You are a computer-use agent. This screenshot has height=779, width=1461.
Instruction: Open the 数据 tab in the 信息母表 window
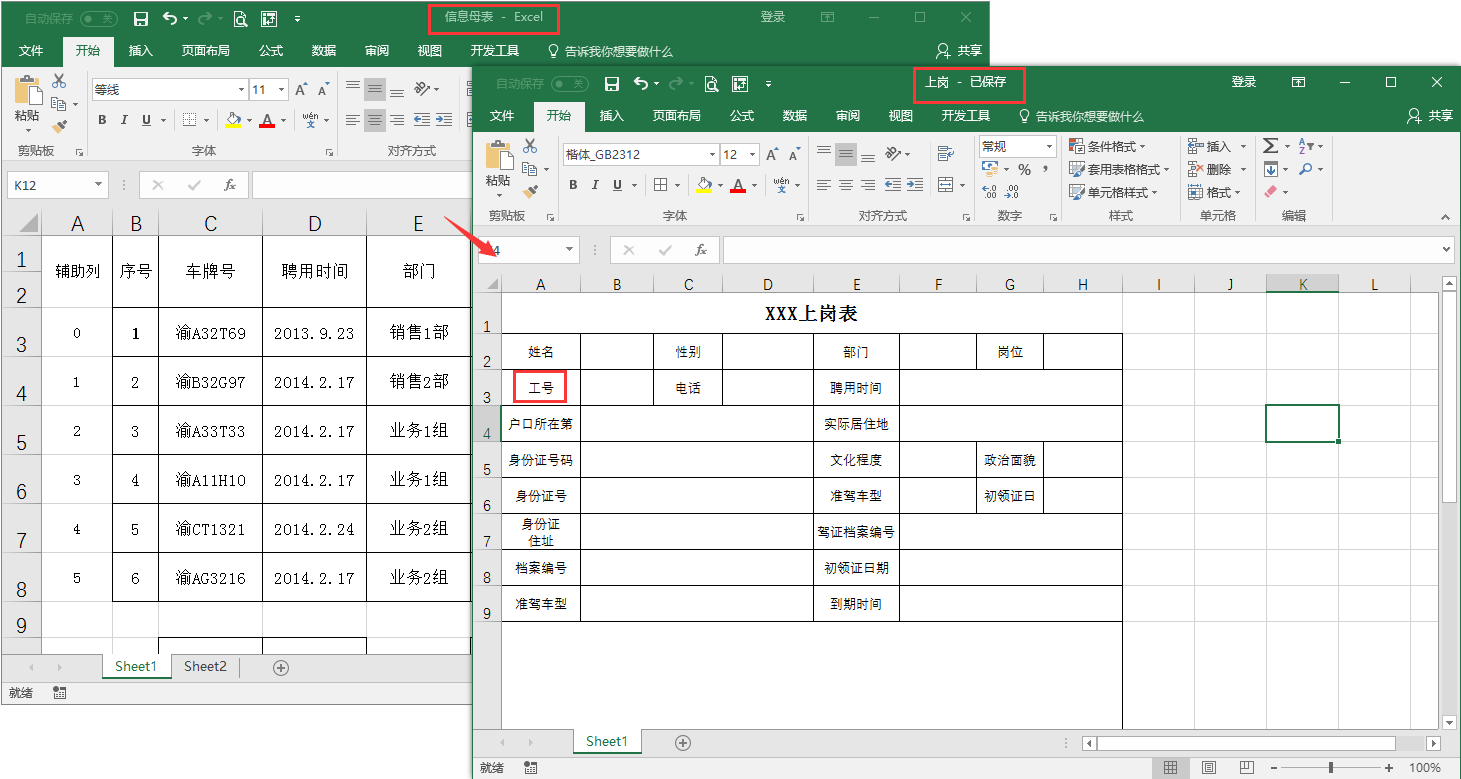[x=324, y=51]
